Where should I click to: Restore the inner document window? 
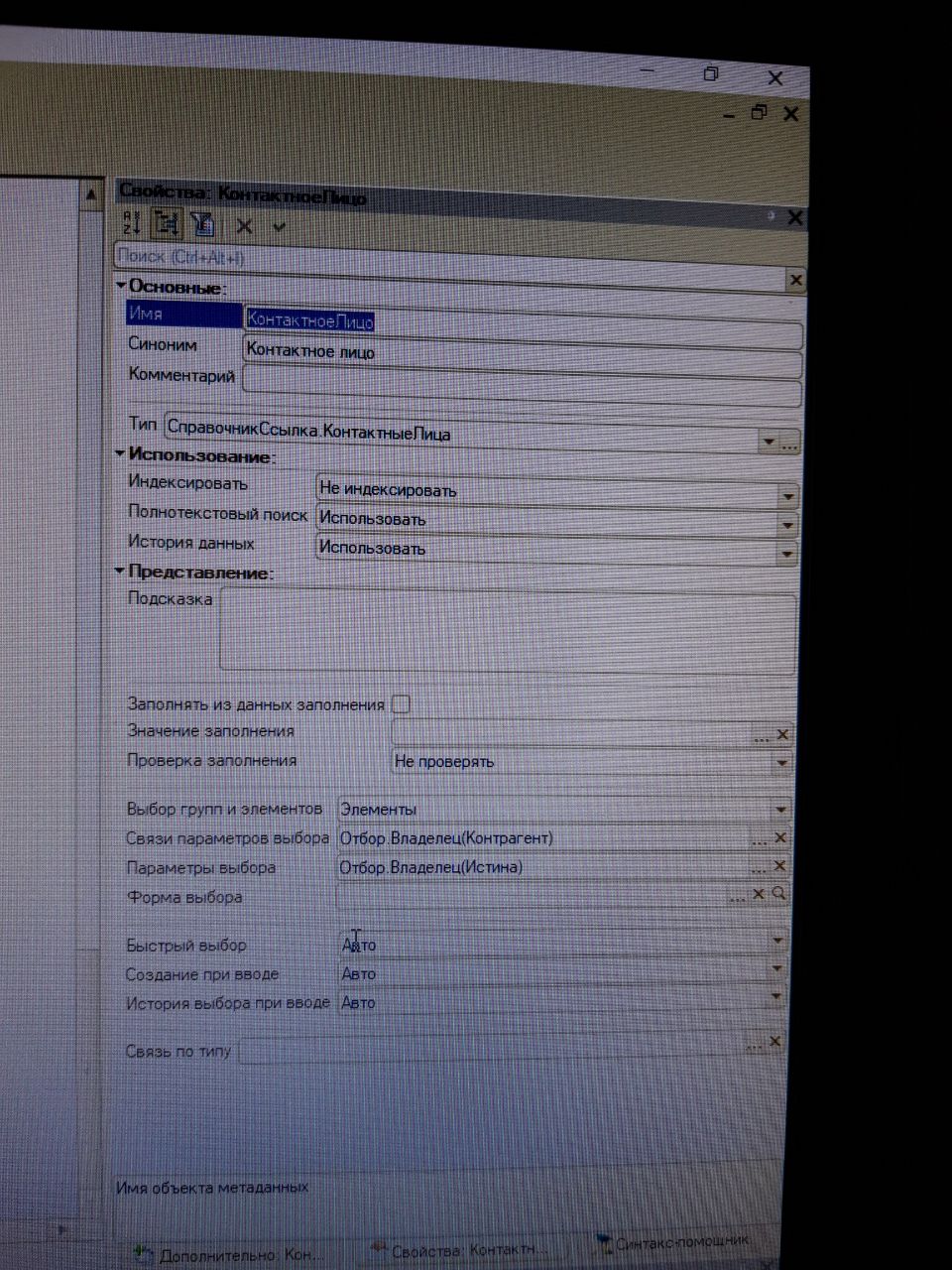pyautogui.click(x=759, y=113)
